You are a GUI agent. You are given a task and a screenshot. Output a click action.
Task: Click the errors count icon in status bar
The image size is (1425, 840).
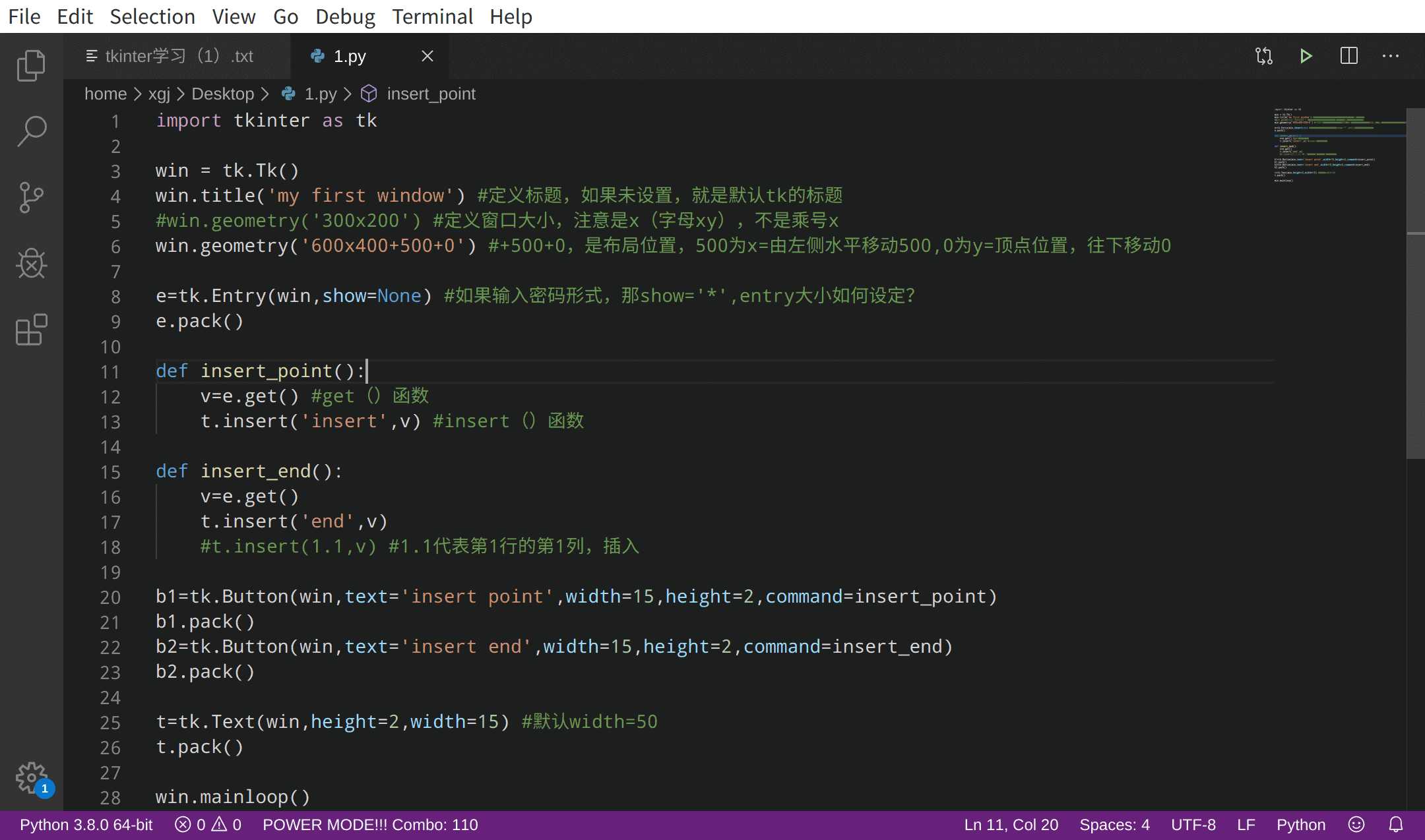pyautogui.click(x=183, y=825)
